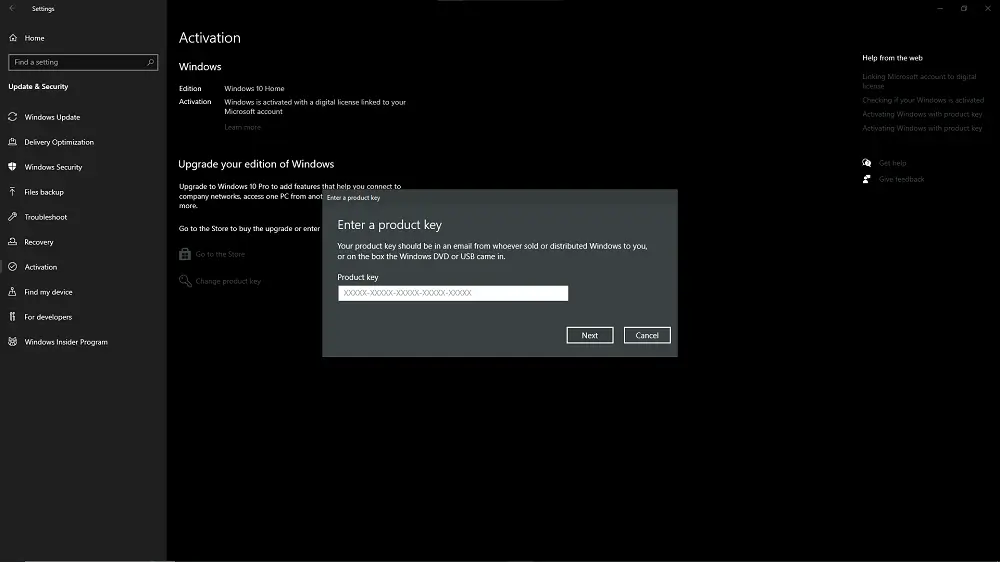The height and width of the screenshot is (562, 1000).
Task: Open the Learn more link
Action: coord(242,127)
